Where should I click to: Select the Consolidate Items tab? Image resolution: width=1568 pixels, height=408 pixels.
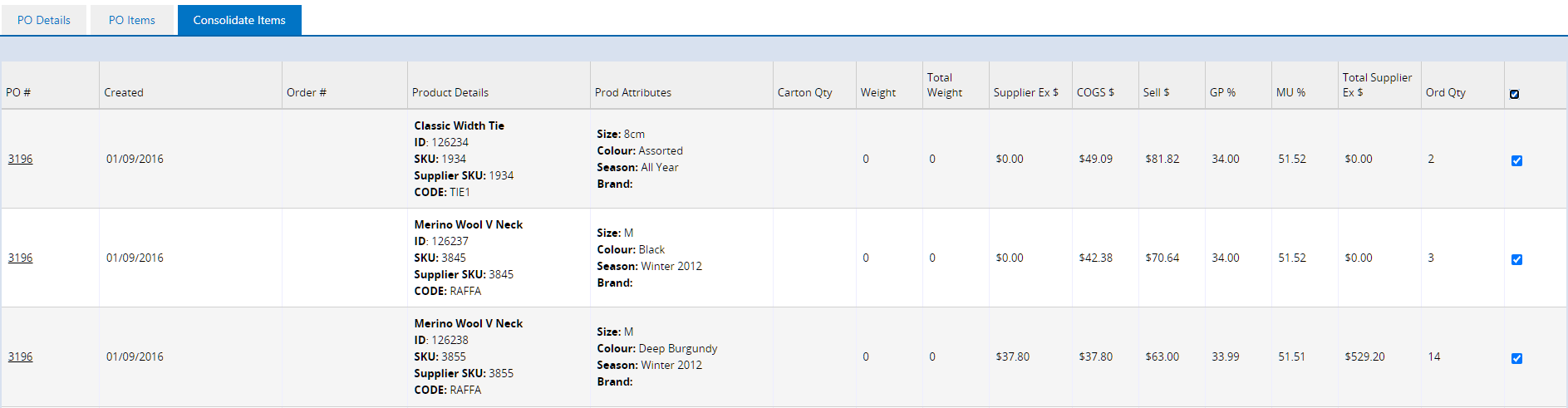tap(239, 20)
